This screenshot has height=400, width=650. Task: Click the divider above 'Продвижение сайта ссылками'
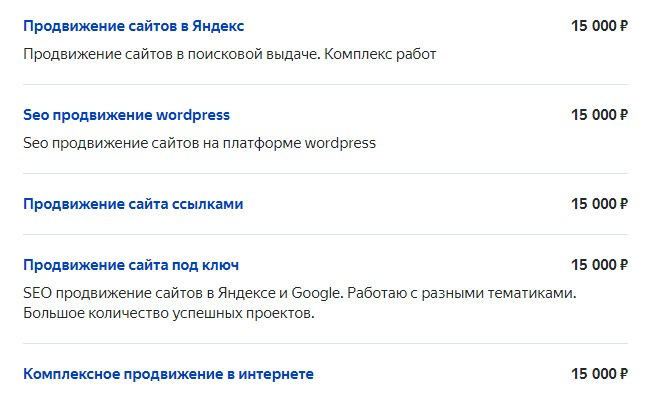[325, 173]
